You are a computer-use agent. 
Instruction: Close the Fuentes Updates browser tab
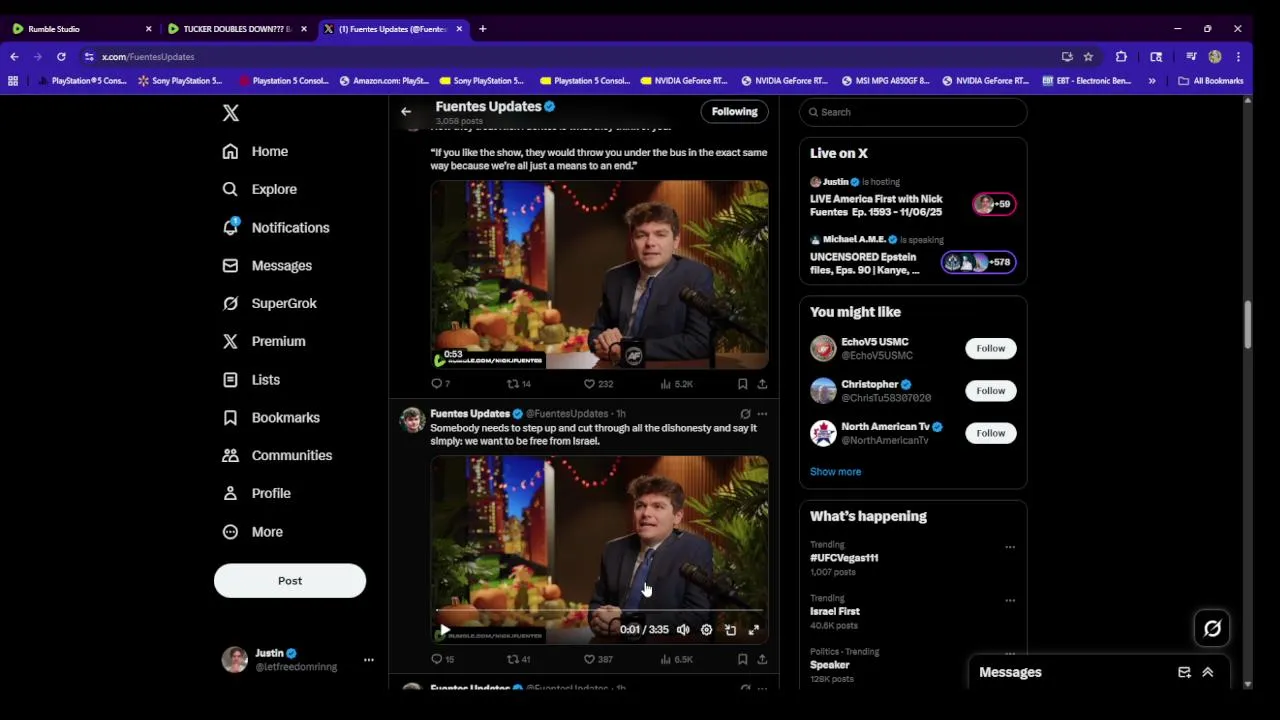(459, 29)
